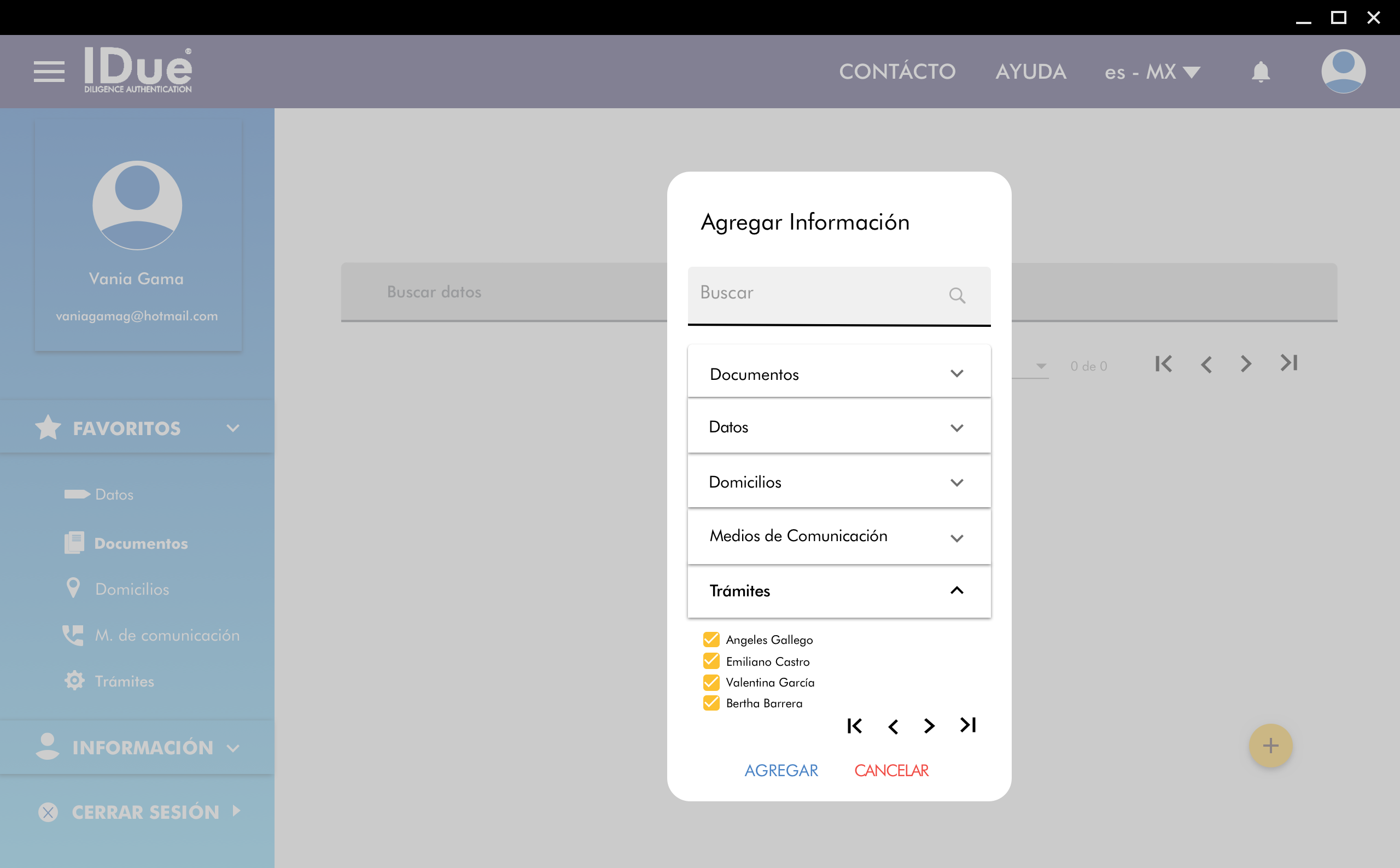Go to first page in dialog pagination
Image resolution: width=1400 pixels, height=868 pixels.
854,726
